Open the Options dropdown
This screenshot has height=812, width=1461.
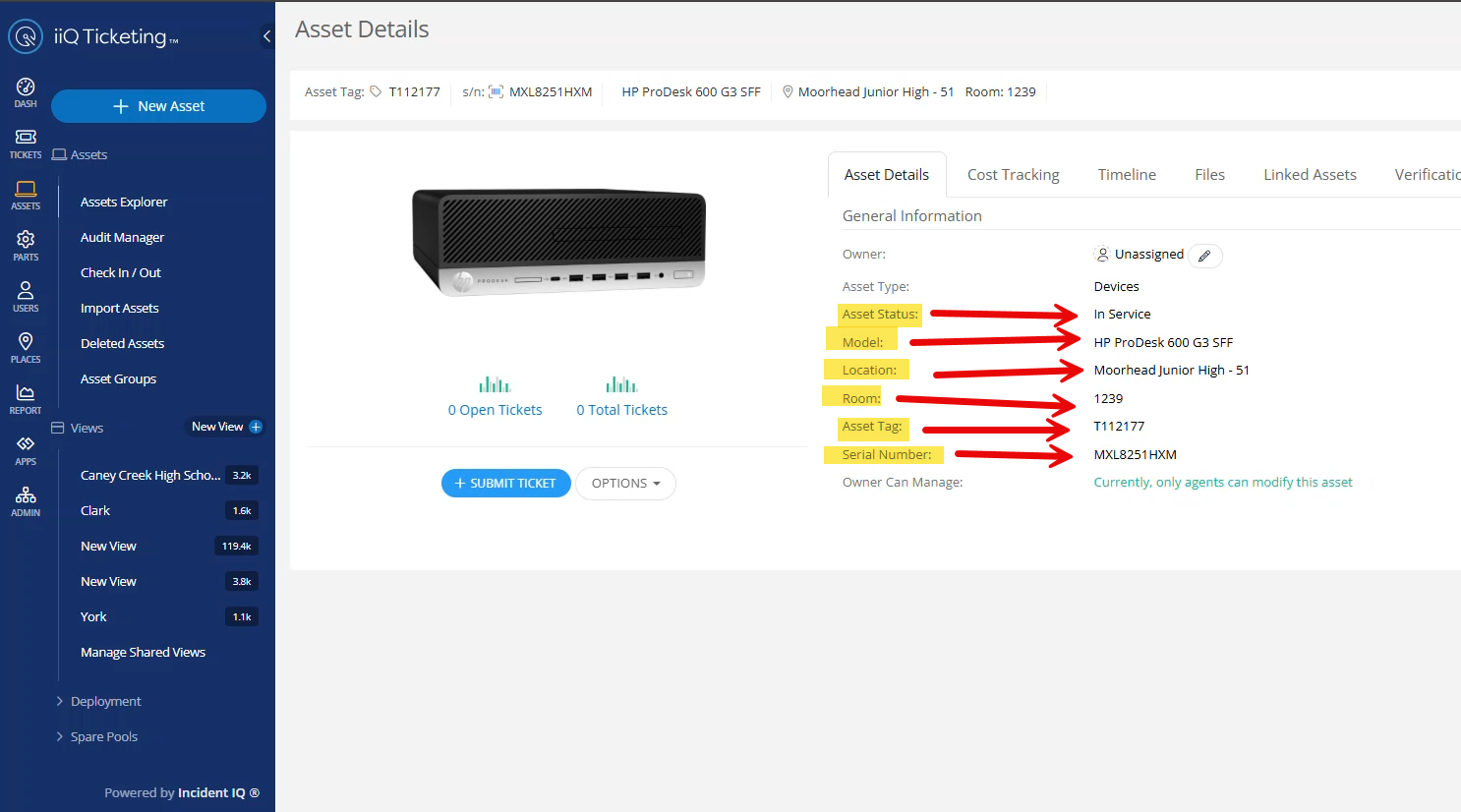tap(625, 483)
